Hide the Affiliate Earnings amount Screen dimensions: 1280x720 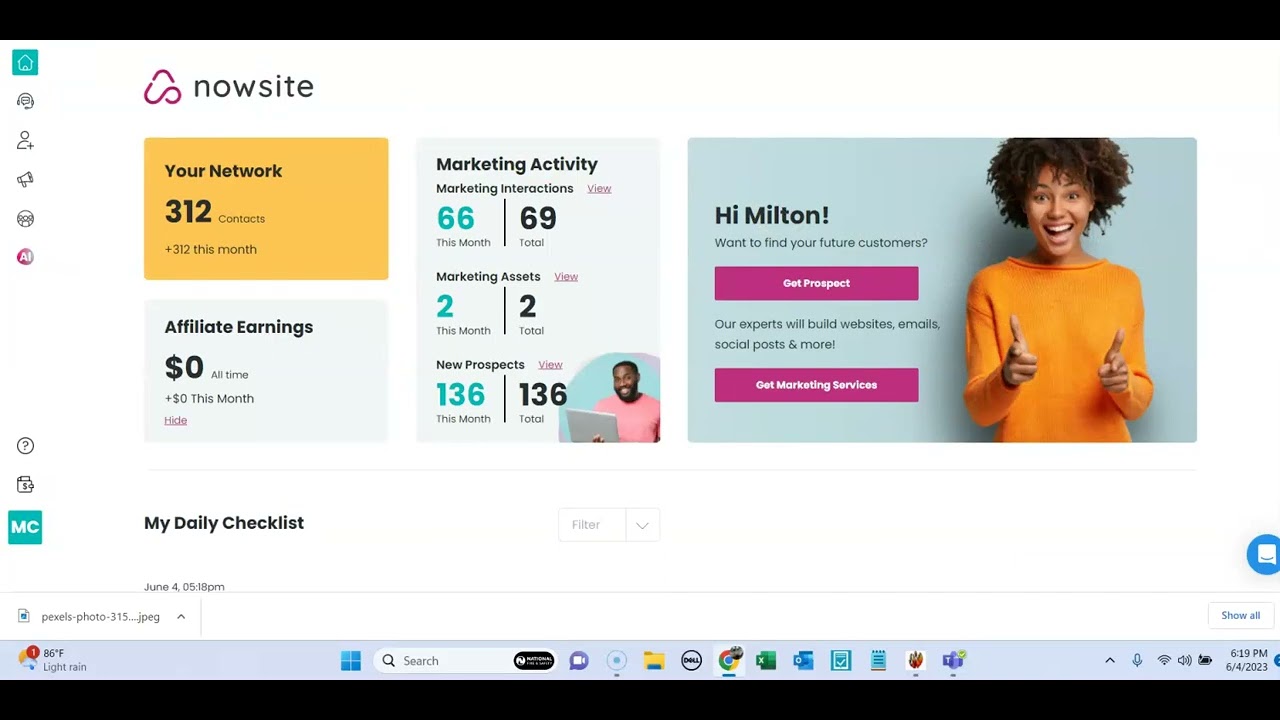(x=176, y=420)
